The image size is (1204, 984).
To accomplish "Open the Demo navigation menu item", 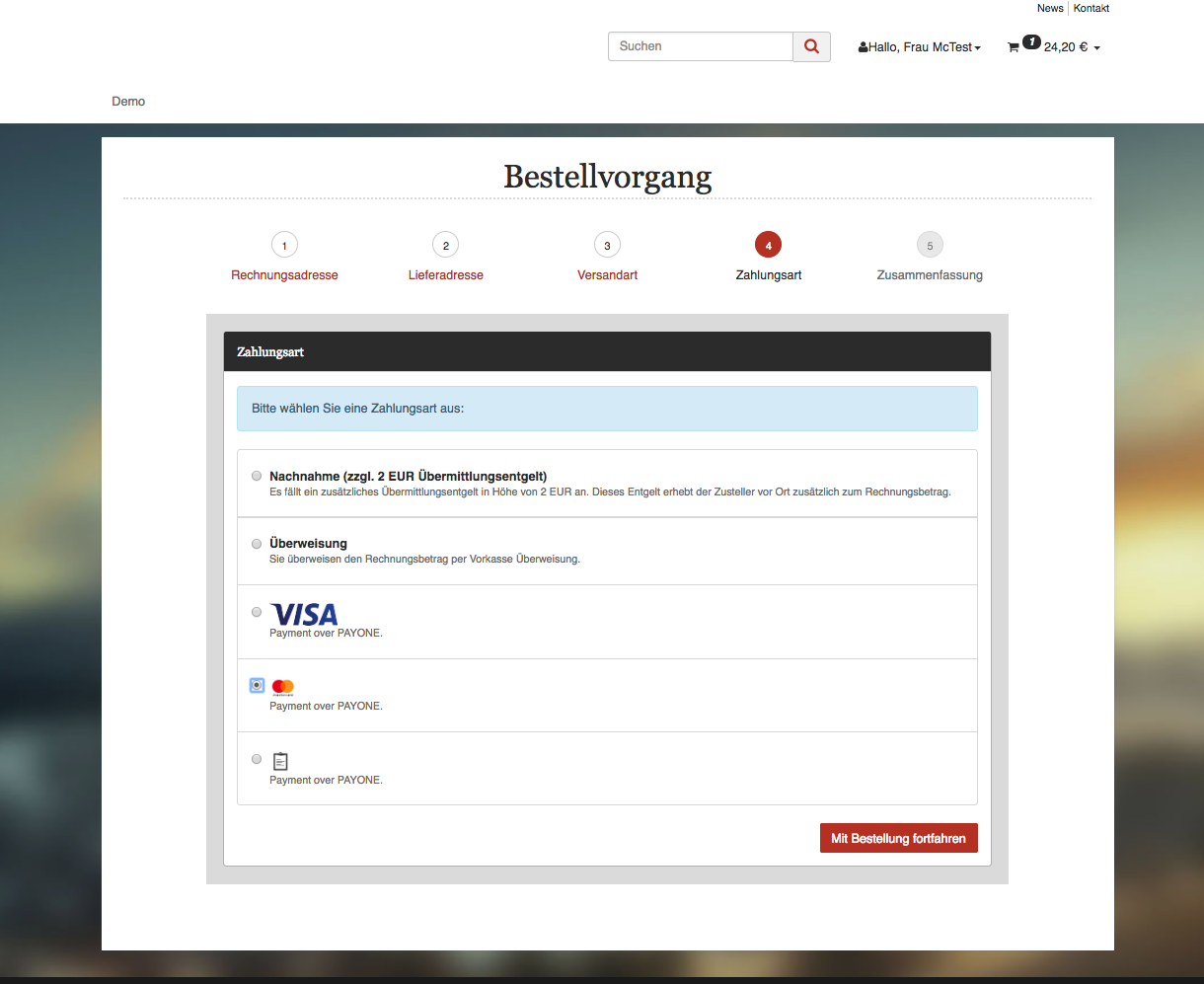I will tap(128, 102).
